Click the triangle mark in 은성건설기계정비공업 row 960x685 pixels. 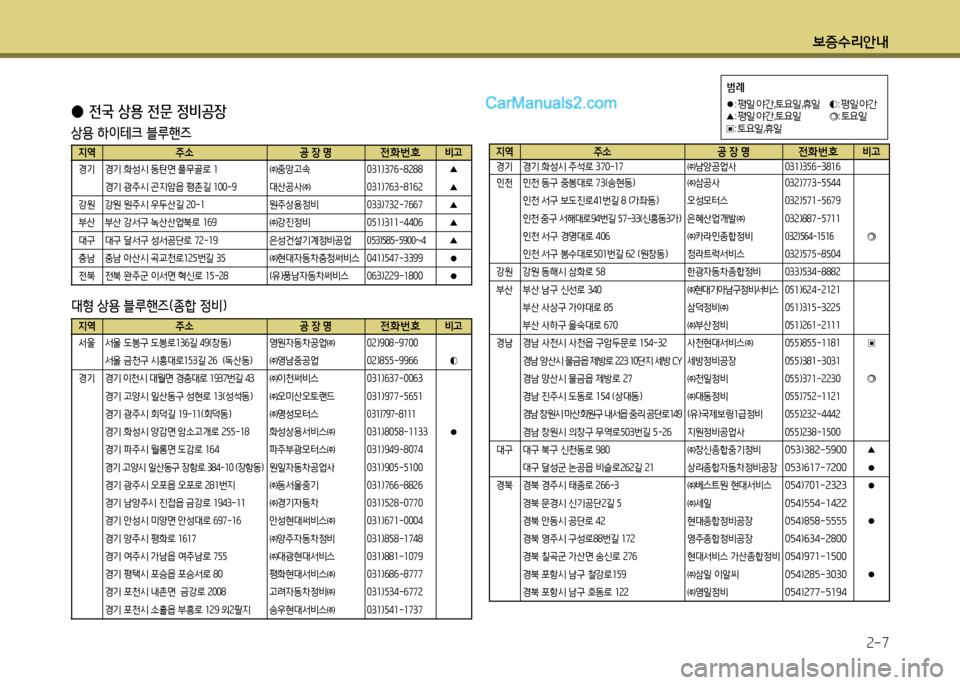pos(454,240)
